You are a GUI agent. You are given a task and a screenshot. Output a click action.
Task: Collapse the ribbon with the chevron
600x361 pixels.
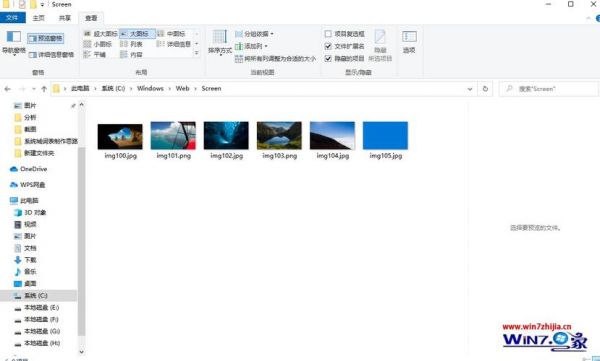click(x=589, y=18)
